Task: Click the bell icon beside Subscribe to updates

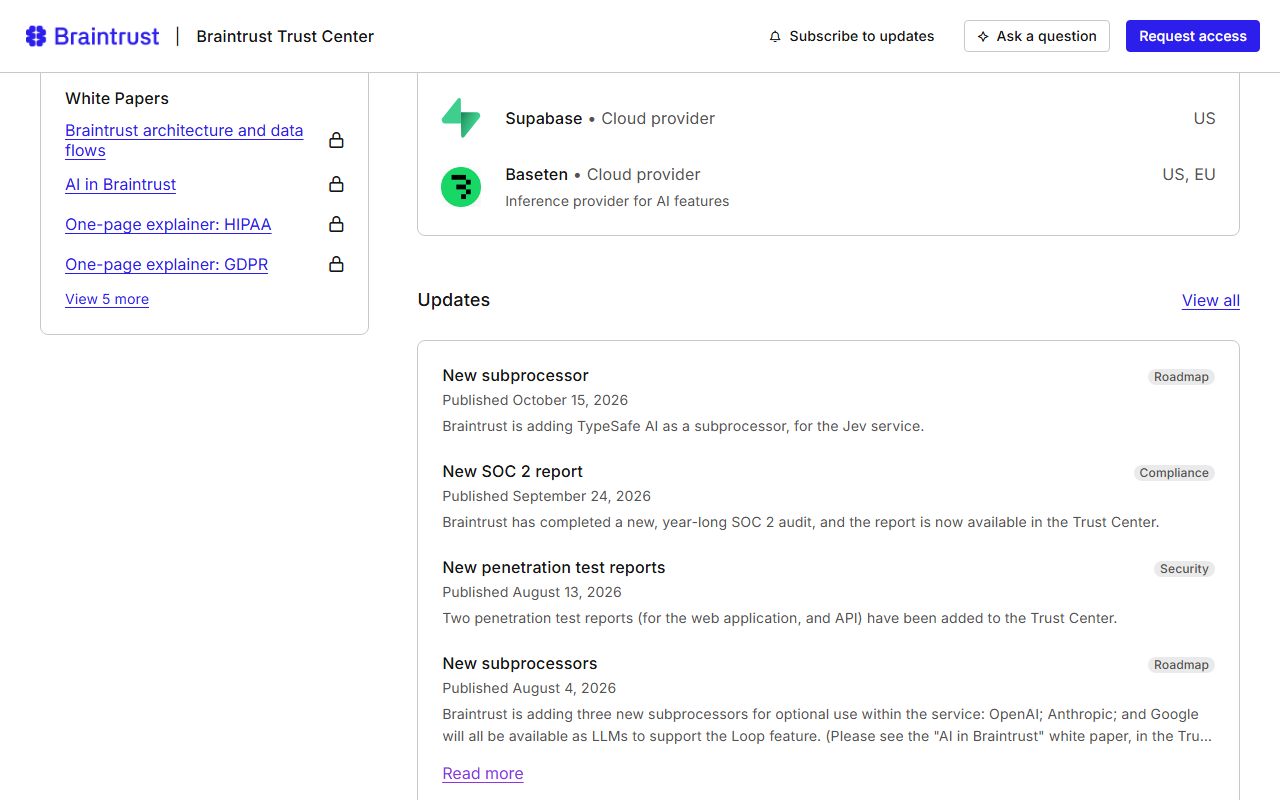Action: (x=775, y=36)
